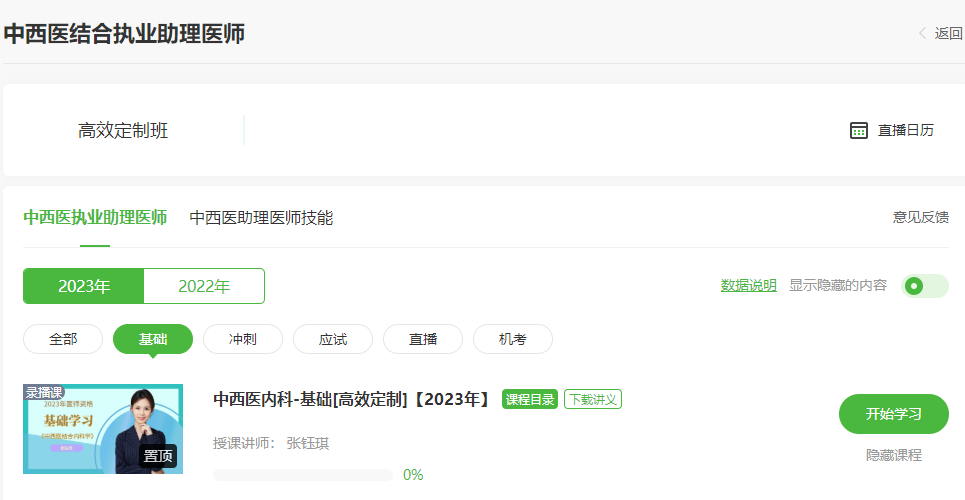Switch to 中西医助理医师技能 tab
The image size is (965, 500).
[x=261, y=217]
